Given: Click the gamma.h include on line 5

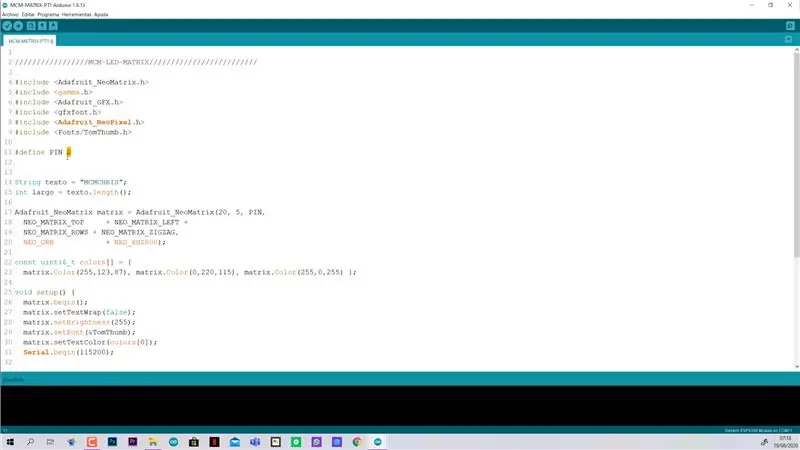Looking at the screenshot, I should coord(73,92).
